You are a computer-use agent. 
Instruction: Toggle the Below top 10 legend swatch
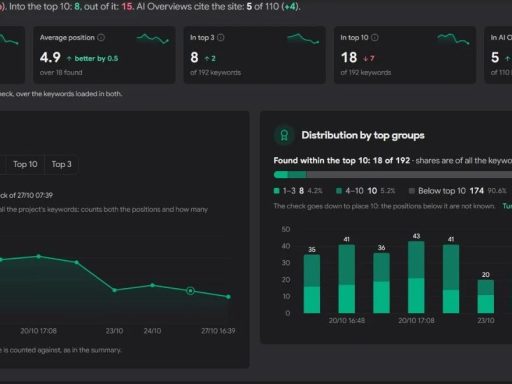point(412,191)
